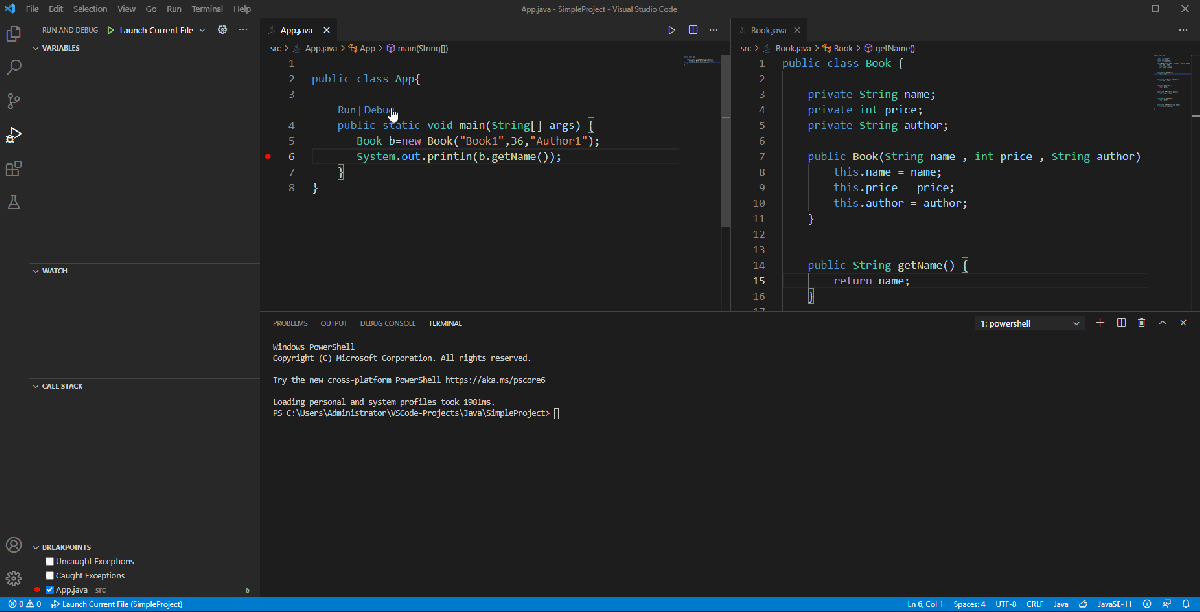Uncheck the App.java breakpoint checkbox
The image size is (1200, 612).
click(50, 590)
